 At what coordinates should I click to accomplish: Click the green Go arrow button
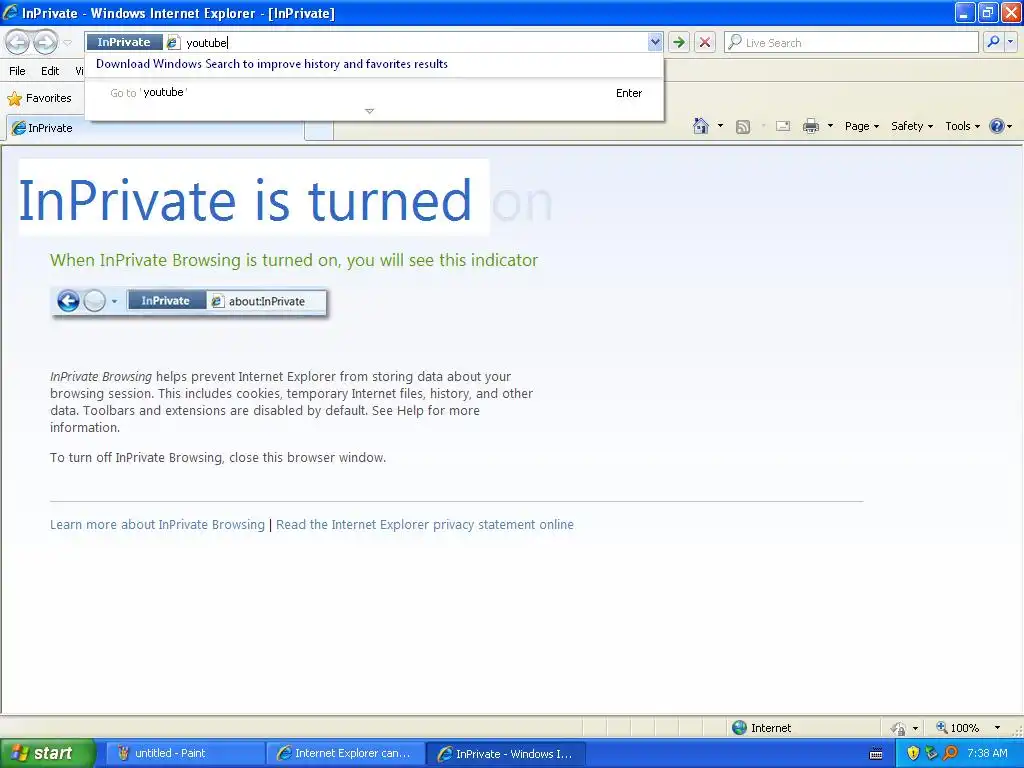tap(679, 42)
